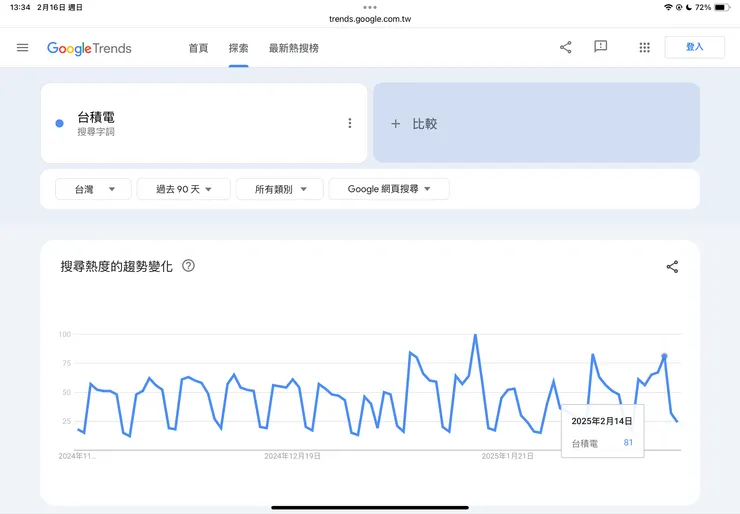
Task: Tap the bottom home indicator bar
Action: point(370,508)
